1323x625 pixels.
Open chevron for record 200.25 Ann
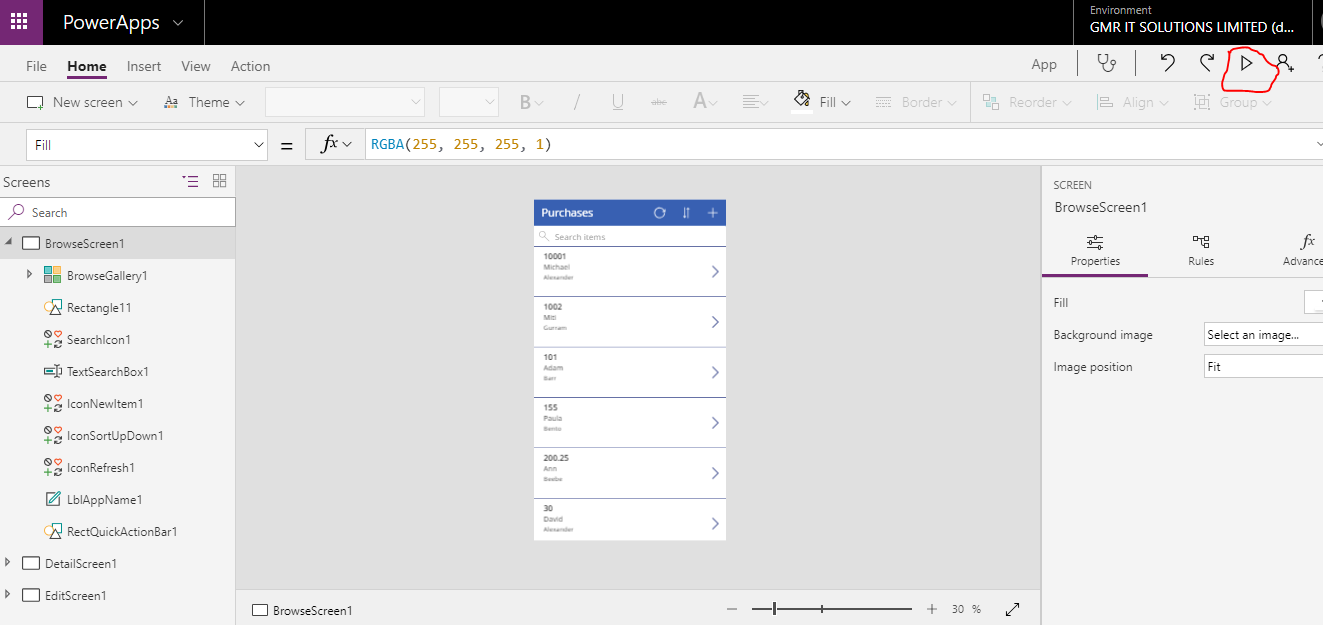715,473
